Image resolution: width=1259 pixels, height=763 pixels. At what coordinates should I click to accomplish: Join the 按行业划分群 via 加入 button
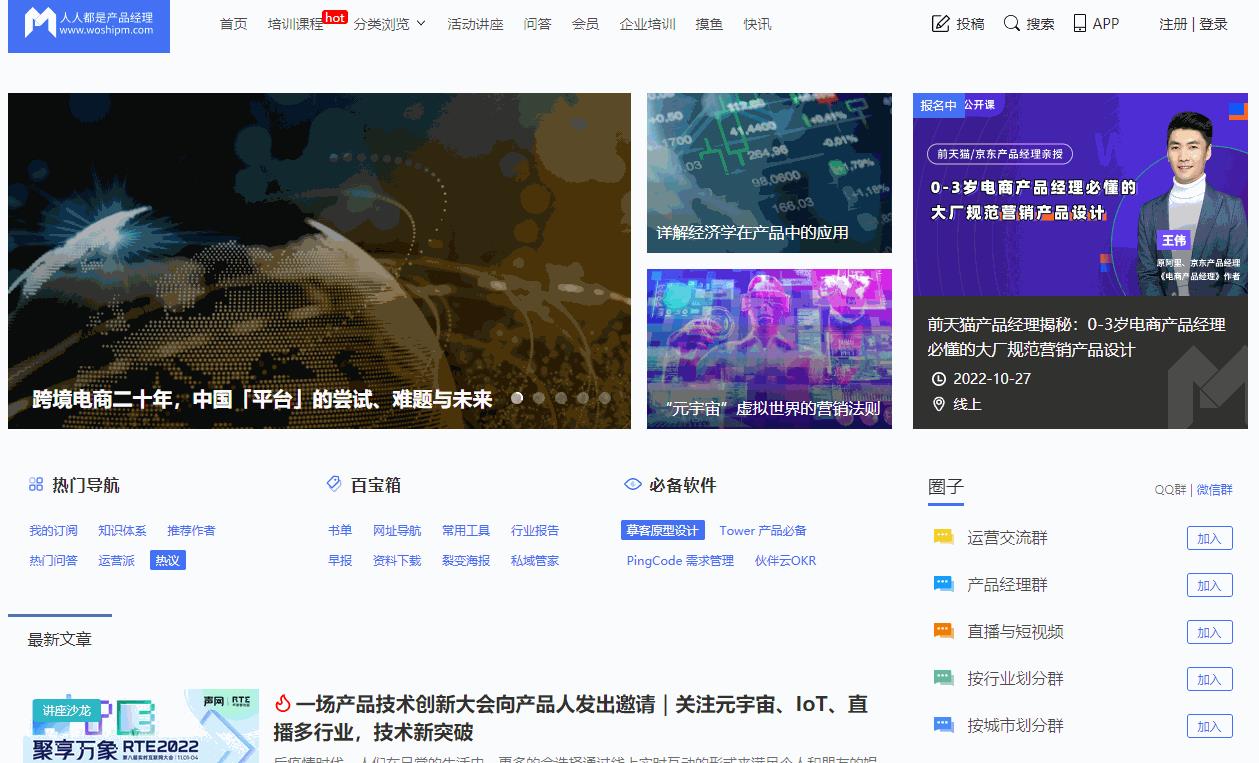[x=1209, y=679]
